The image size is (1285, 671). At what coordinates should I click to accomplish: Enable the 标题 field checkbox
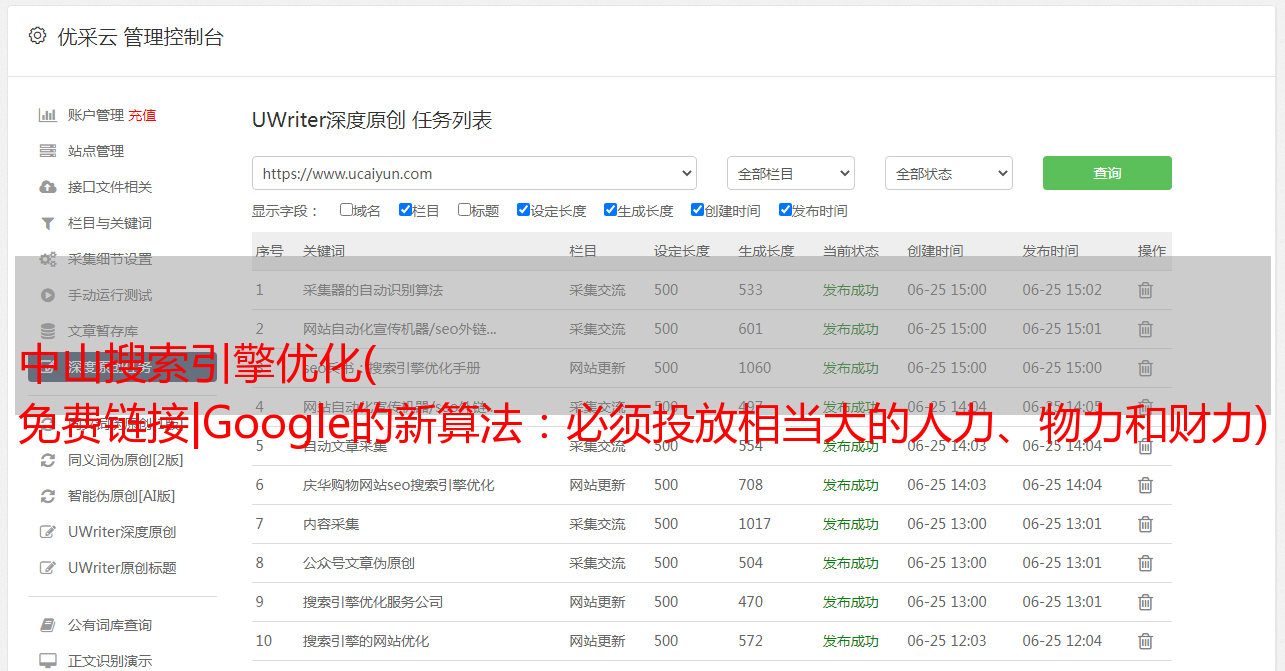tap(464, 210)
